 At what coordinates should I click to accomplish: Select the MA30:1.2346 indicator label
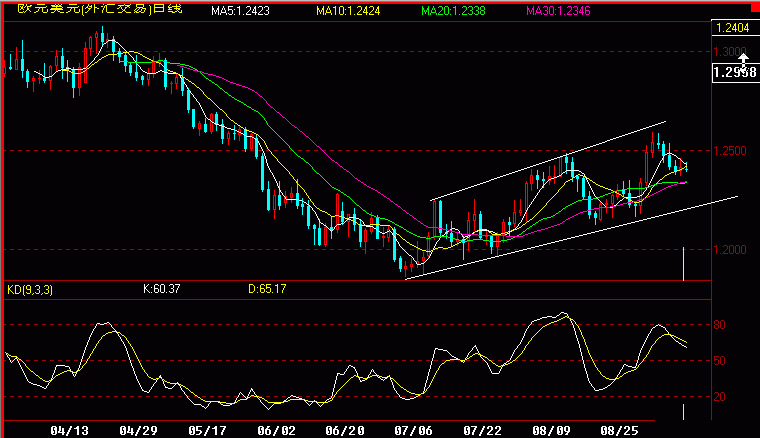pos(558,11)
